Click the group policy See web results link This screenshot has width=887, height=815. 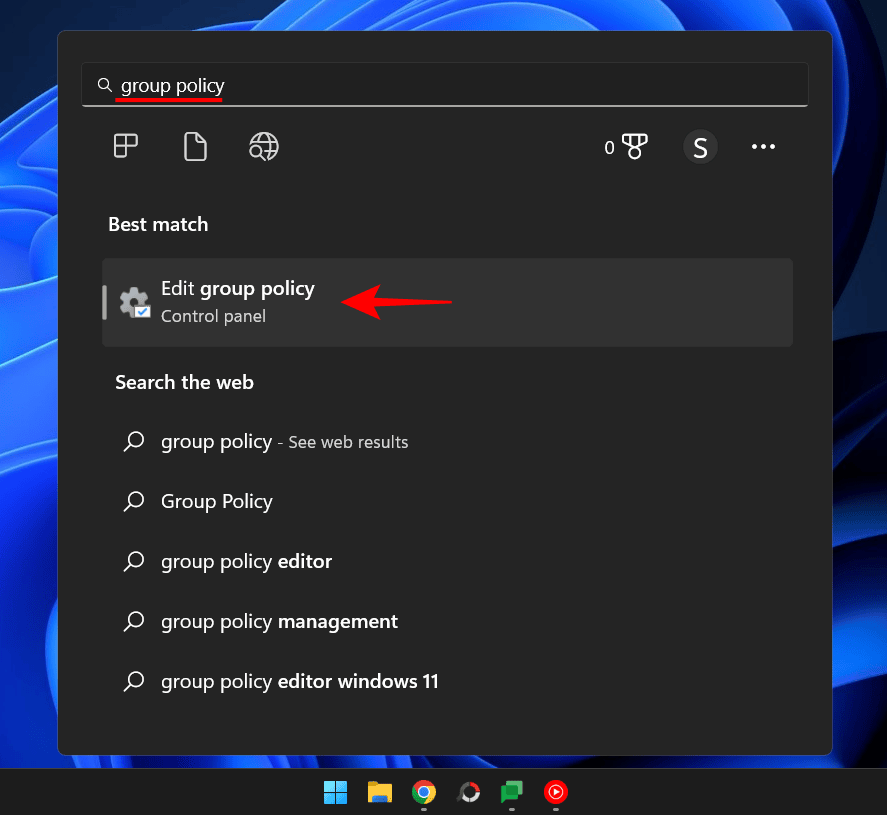[x=284, y=441]
